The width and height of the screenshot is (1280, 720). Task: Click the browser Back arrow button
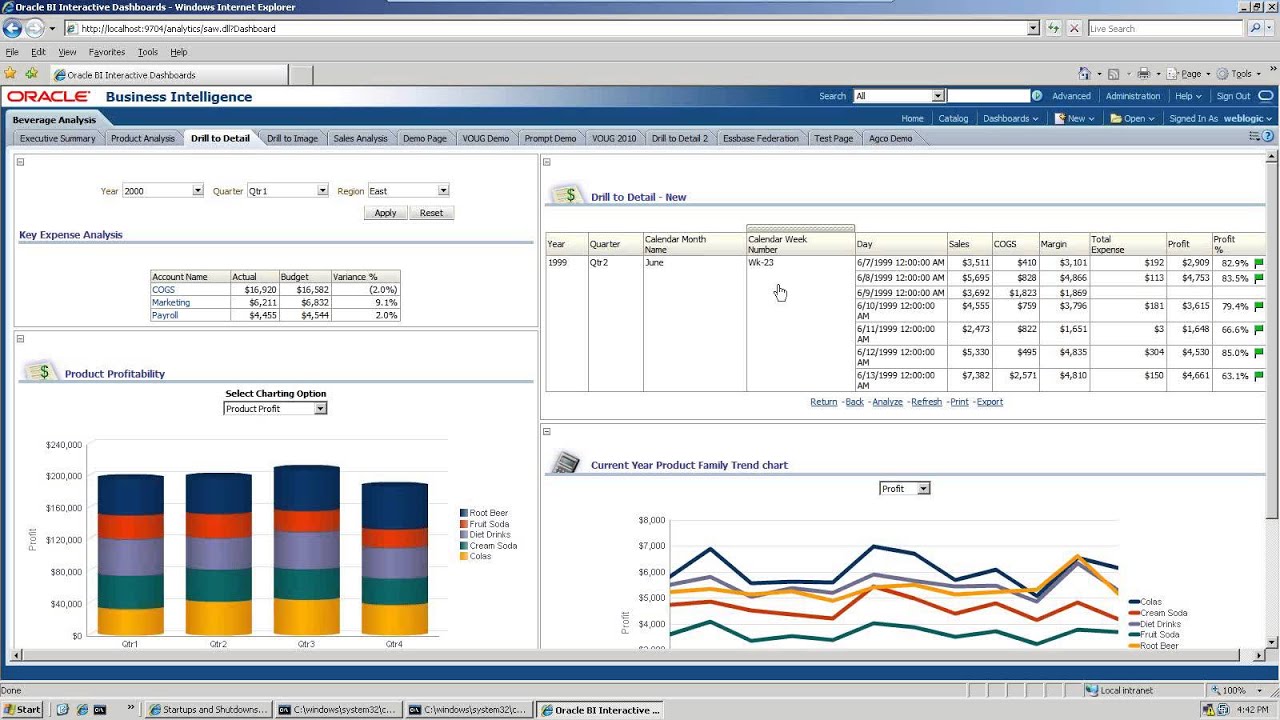click(x=12, y=29)
